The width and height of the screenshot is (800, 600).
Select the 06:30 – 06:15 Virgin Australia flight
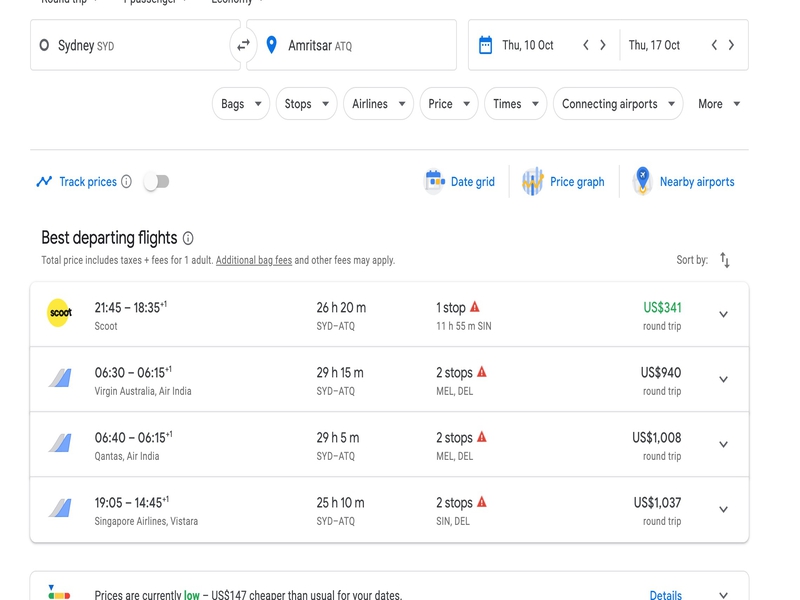[x=389, y=380]
